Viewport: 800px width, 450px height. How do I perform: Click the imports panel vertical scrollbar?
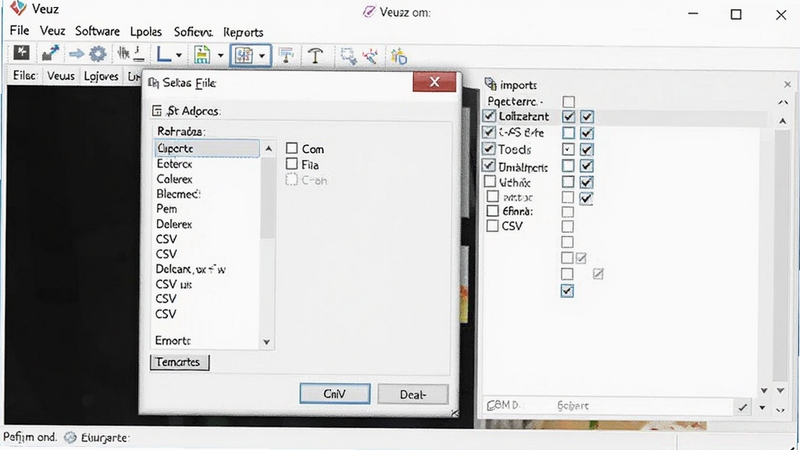(x=781, y=255)
